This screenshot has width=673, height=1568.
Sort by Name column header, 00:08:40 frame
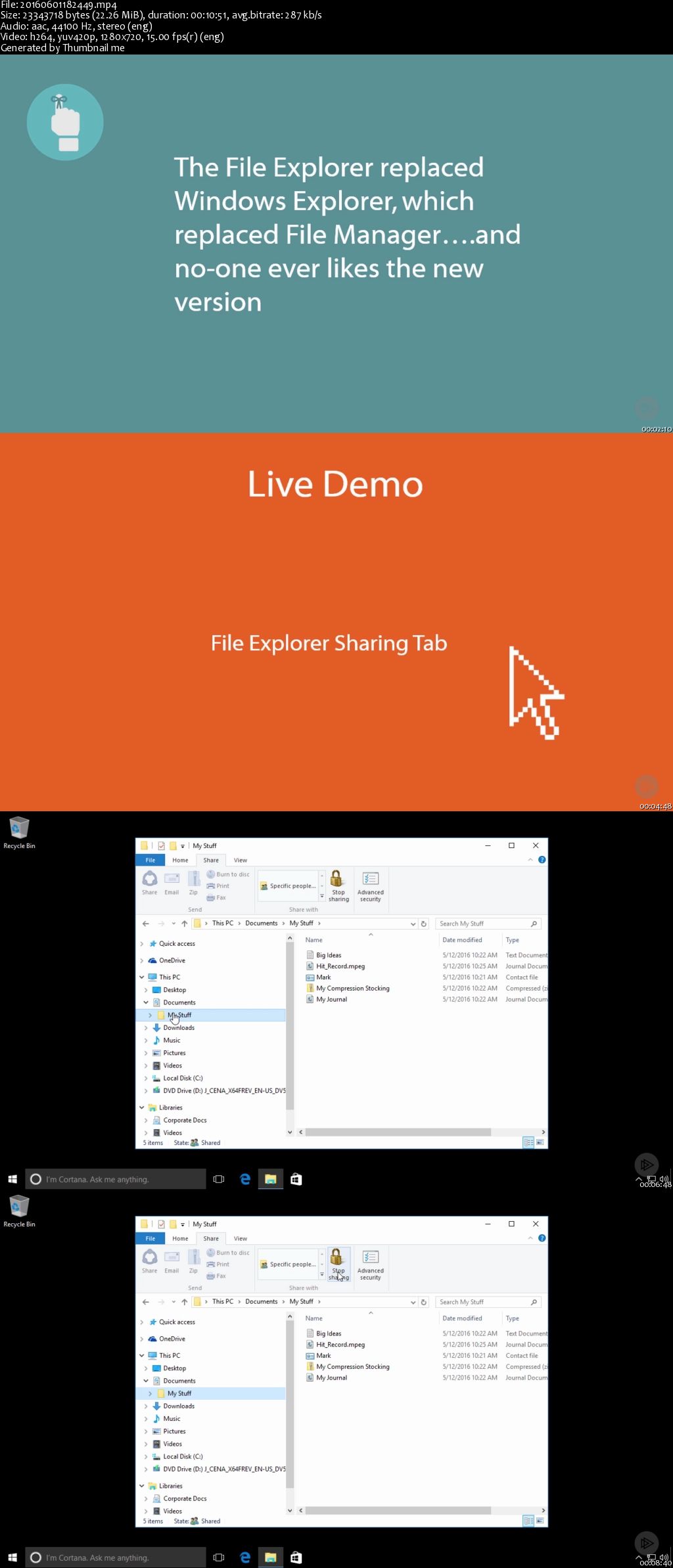314,1318
